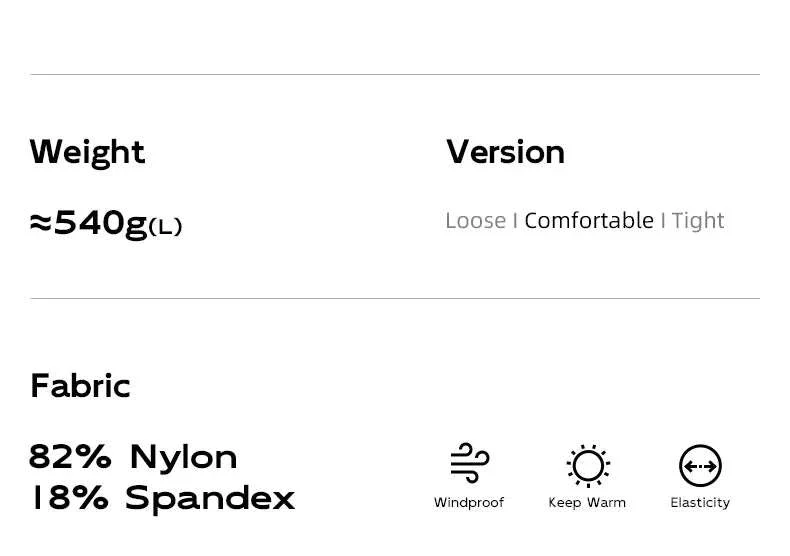Select the Keep Warm text label
The image size is (790, 556).
587,503
